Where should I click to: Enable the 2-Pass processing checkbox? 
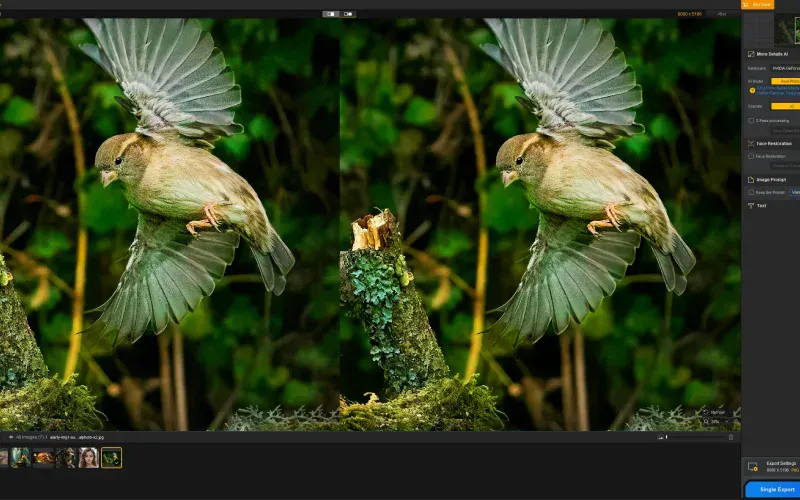coord(751,121)
